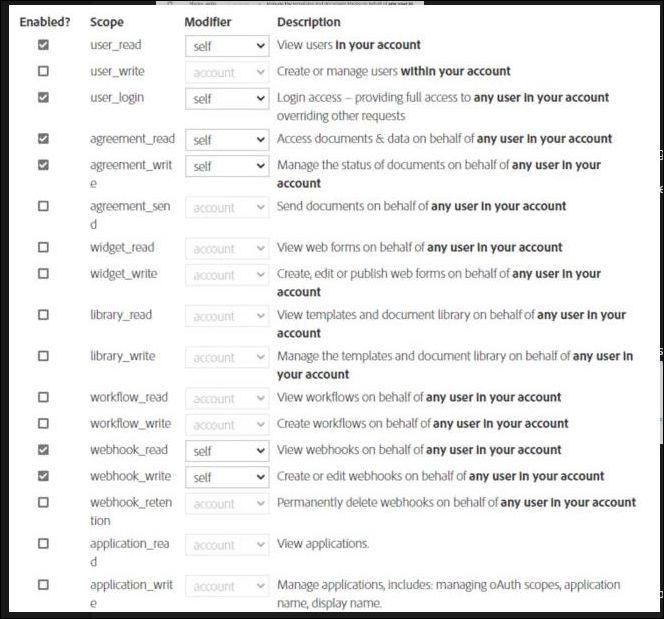Open the agreement_write modifier dropdown
Screen dimensions: 664x619
pos(227,166)
